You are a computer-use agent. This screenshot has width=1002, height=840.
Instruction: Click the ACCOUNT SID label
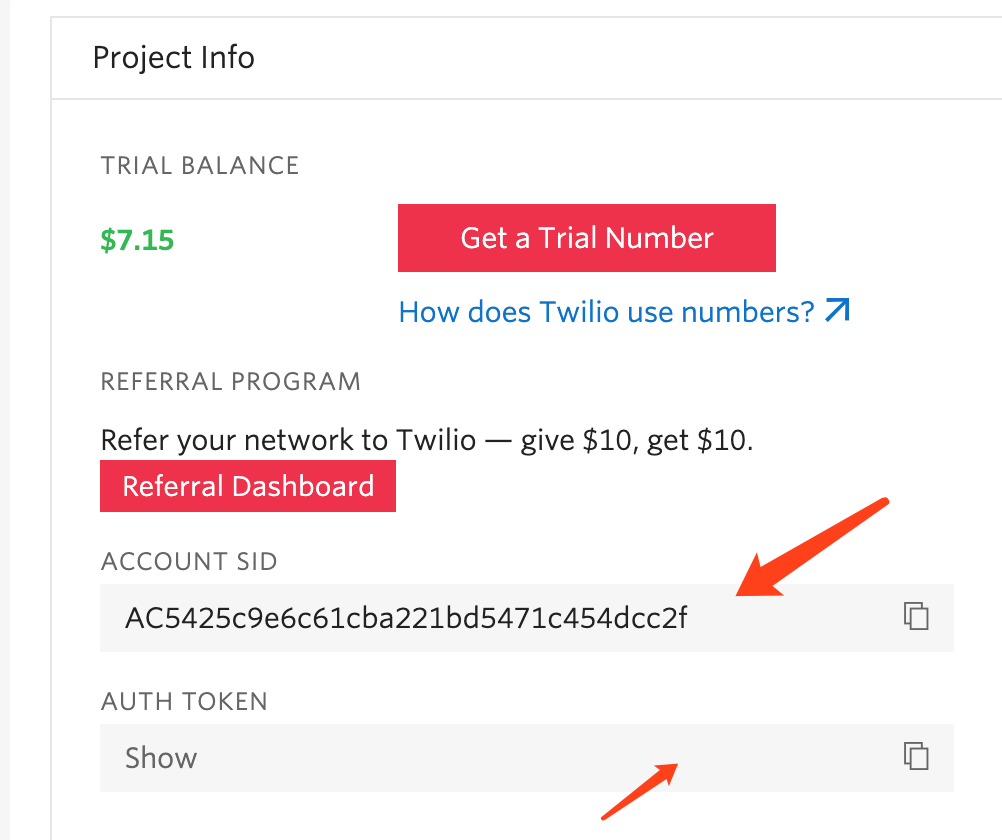click(189, 562)
